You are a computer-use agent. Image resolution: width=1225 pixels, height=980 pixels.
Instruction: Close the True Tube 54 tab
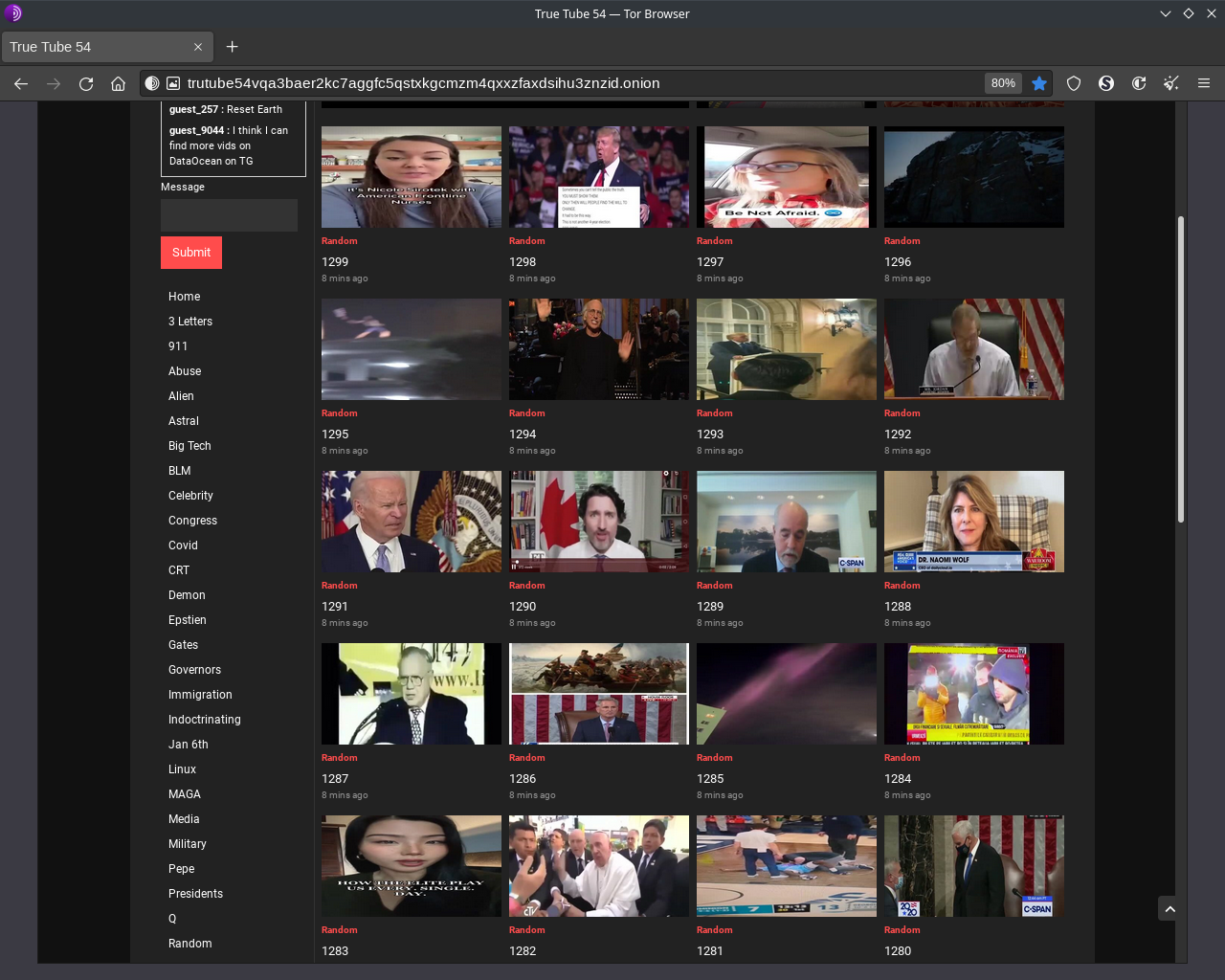[x=198, y=47]
